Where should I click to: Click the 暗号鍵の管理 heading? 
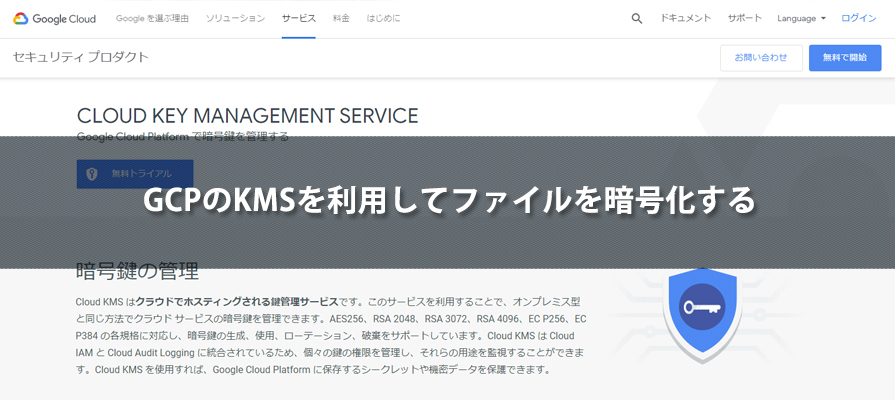tap(138, 272)
